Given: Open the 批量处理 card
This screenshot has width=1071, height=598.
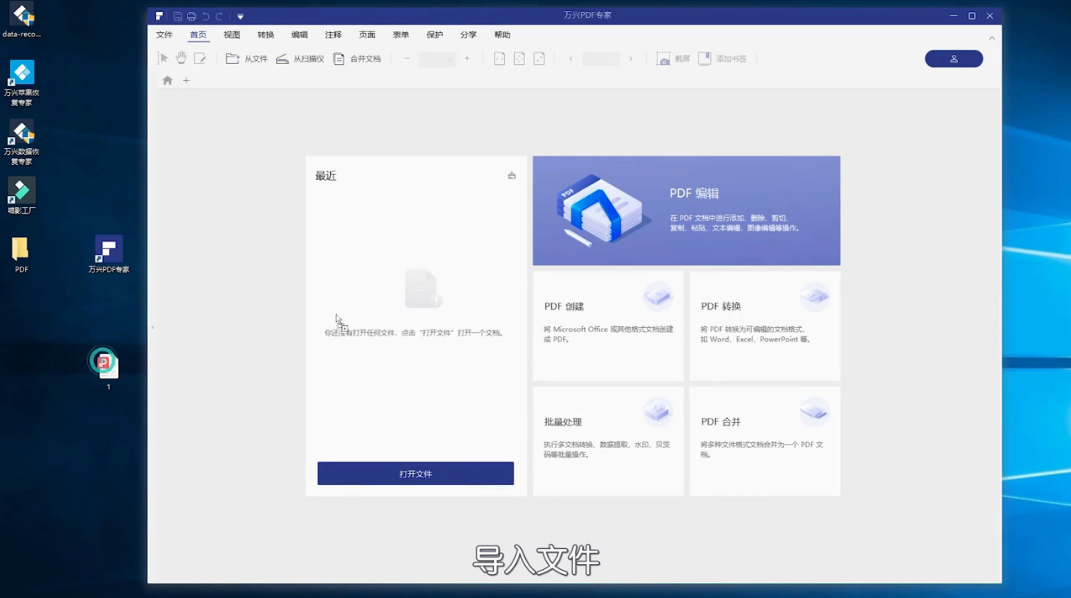Looking at the screenshot, I should 608,441.
